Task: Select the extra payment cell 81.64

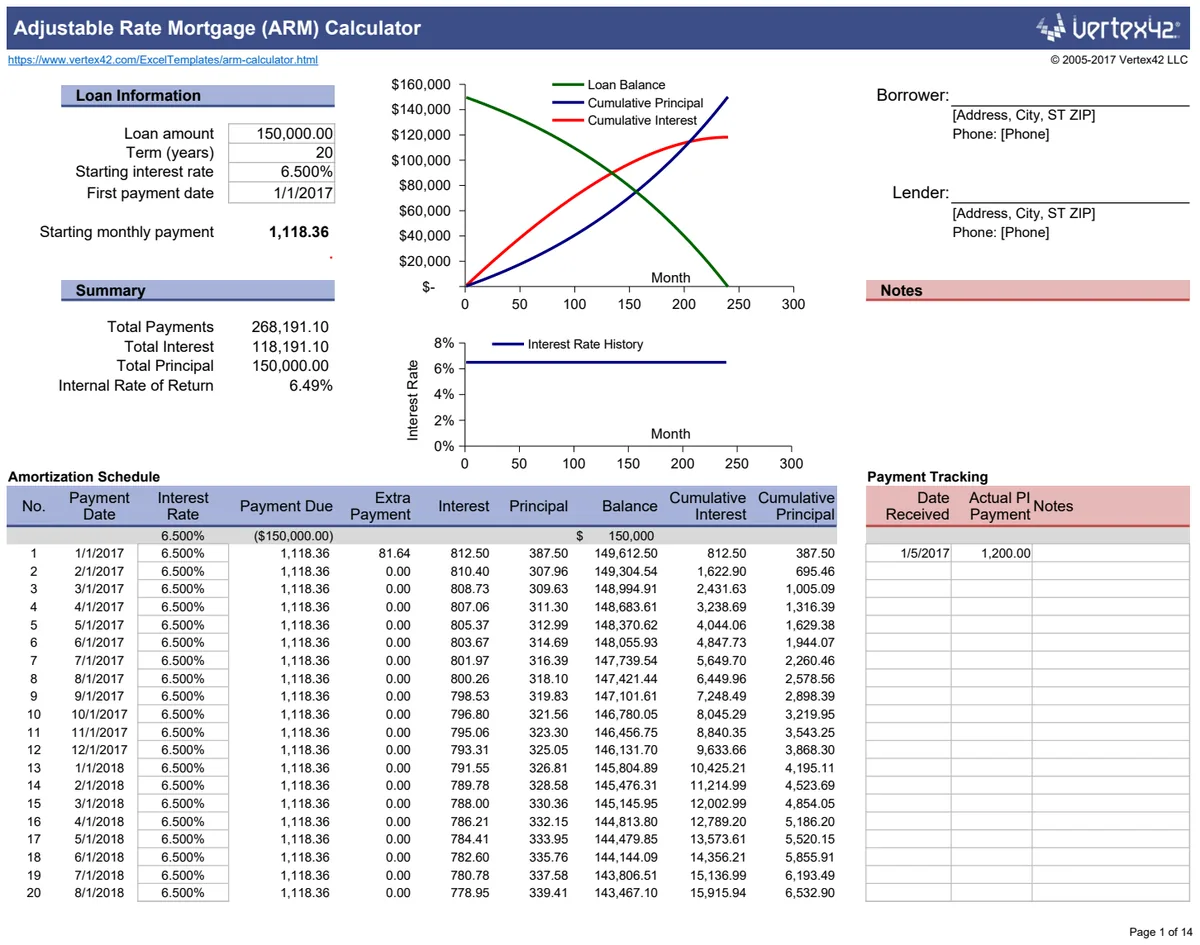Action: [x=395, y=553]
